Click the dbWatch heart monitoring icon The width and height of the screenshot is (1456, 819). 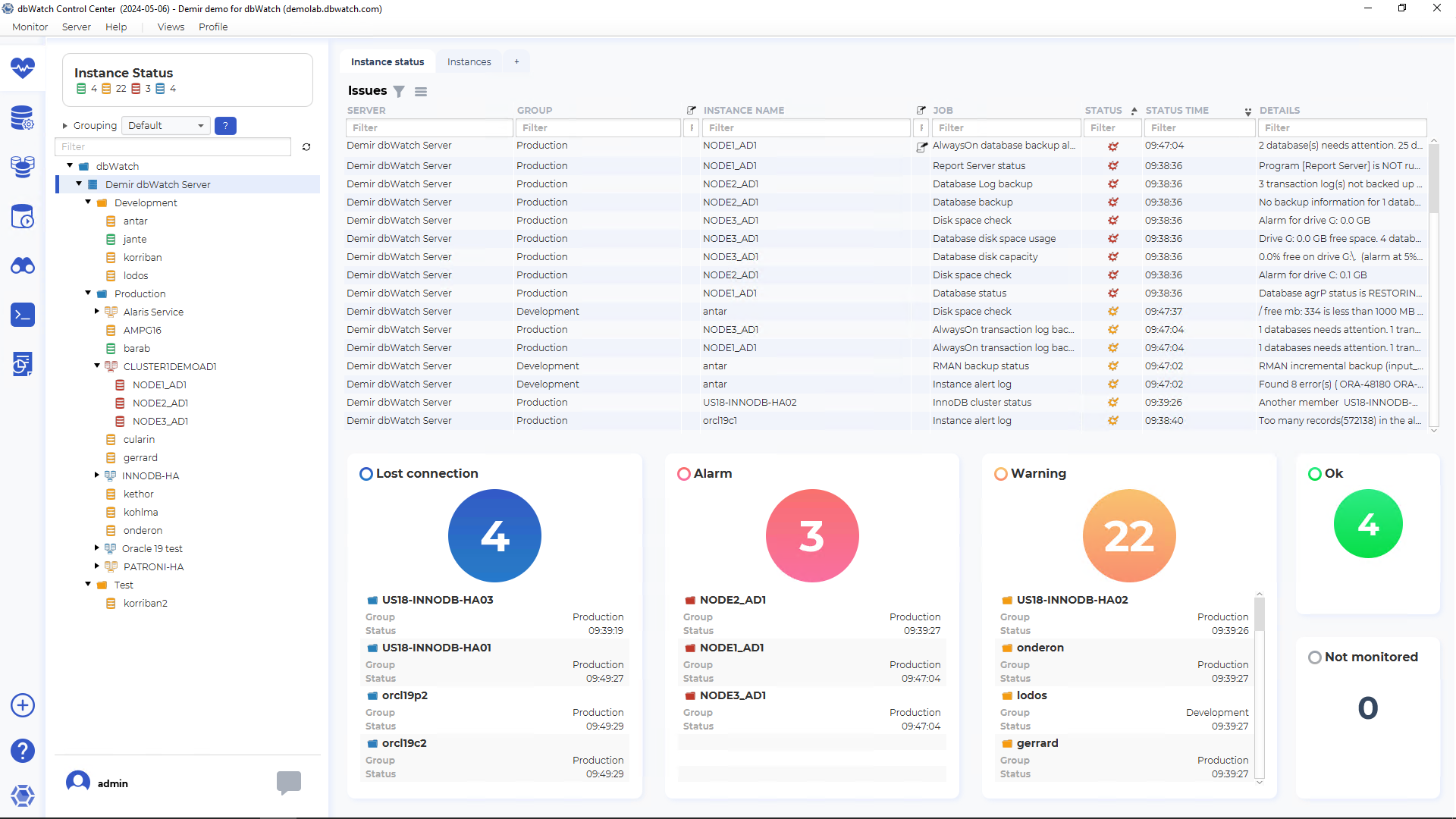click(23, 67)
